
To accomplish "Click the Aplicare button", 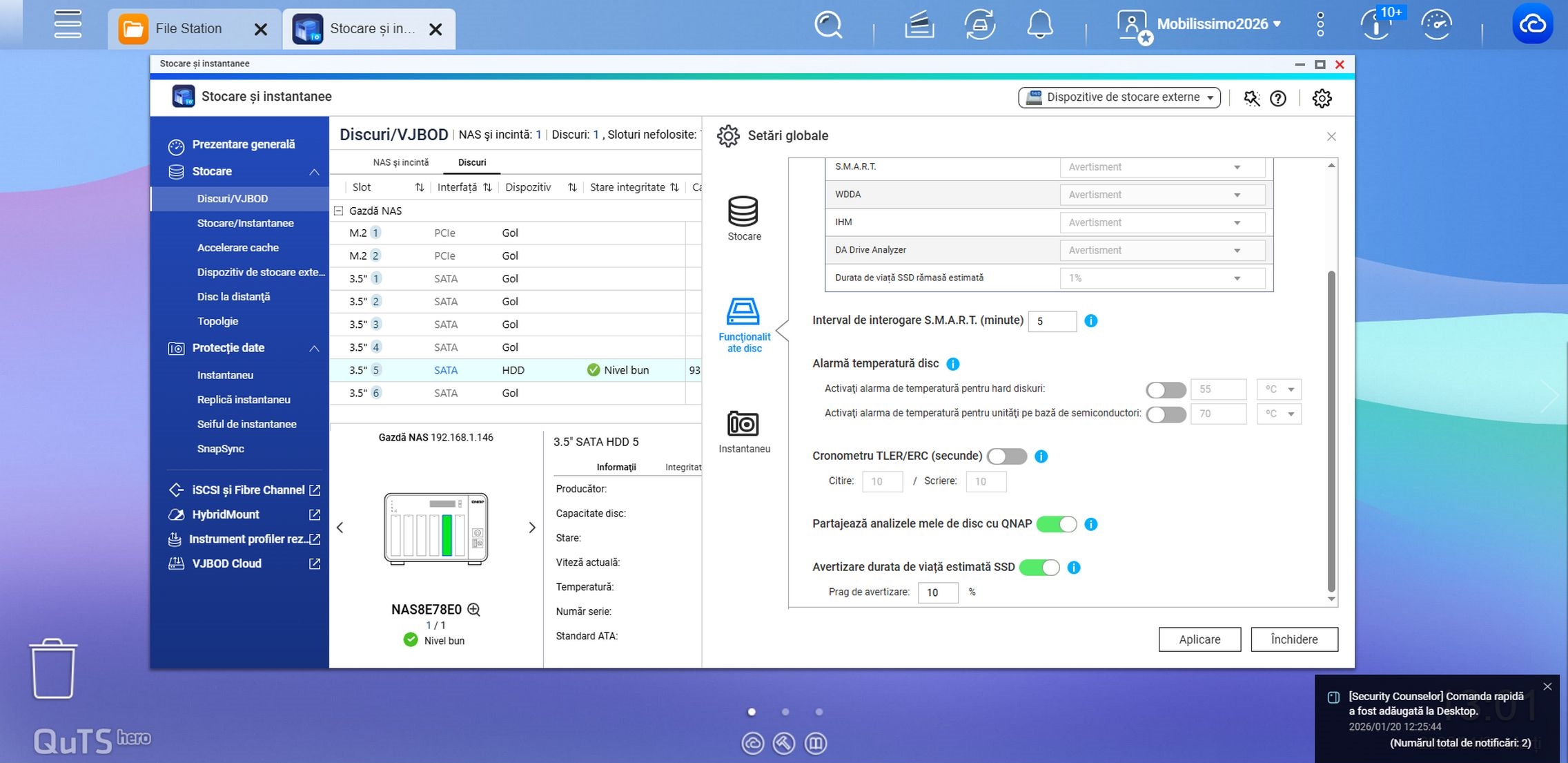I will click(x=1199, y=639).
